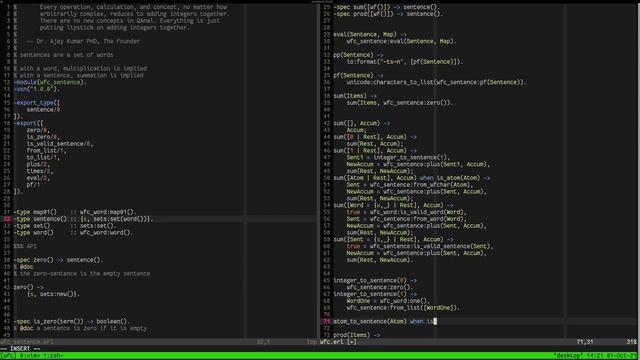Click cursor position '71,31' in right status line
Image resolution: width=640 pixels, height=360 pixels.
pyautogui.click(x=585, y=342)
